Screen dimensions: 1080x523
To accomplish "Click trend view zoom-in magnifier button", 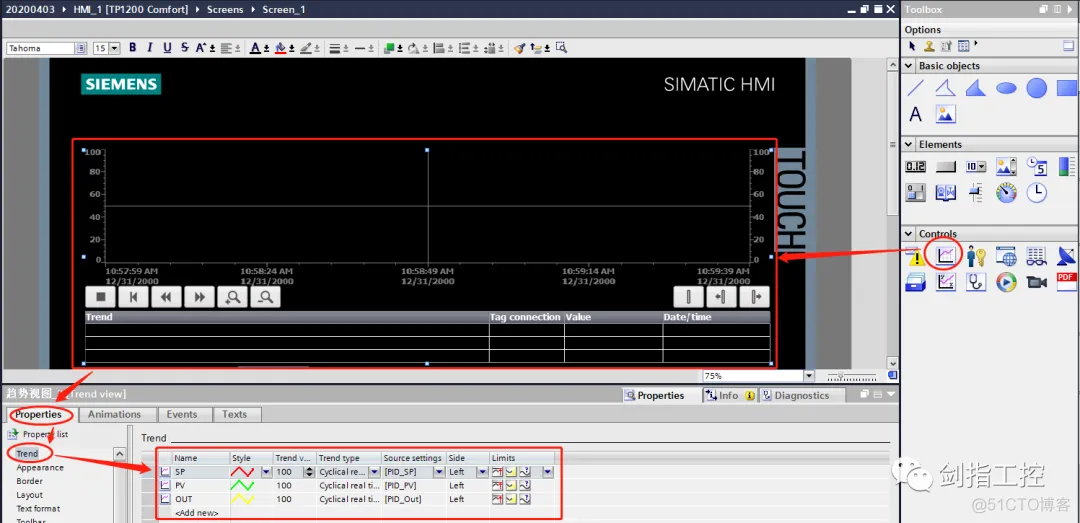I will coord(233,297).
